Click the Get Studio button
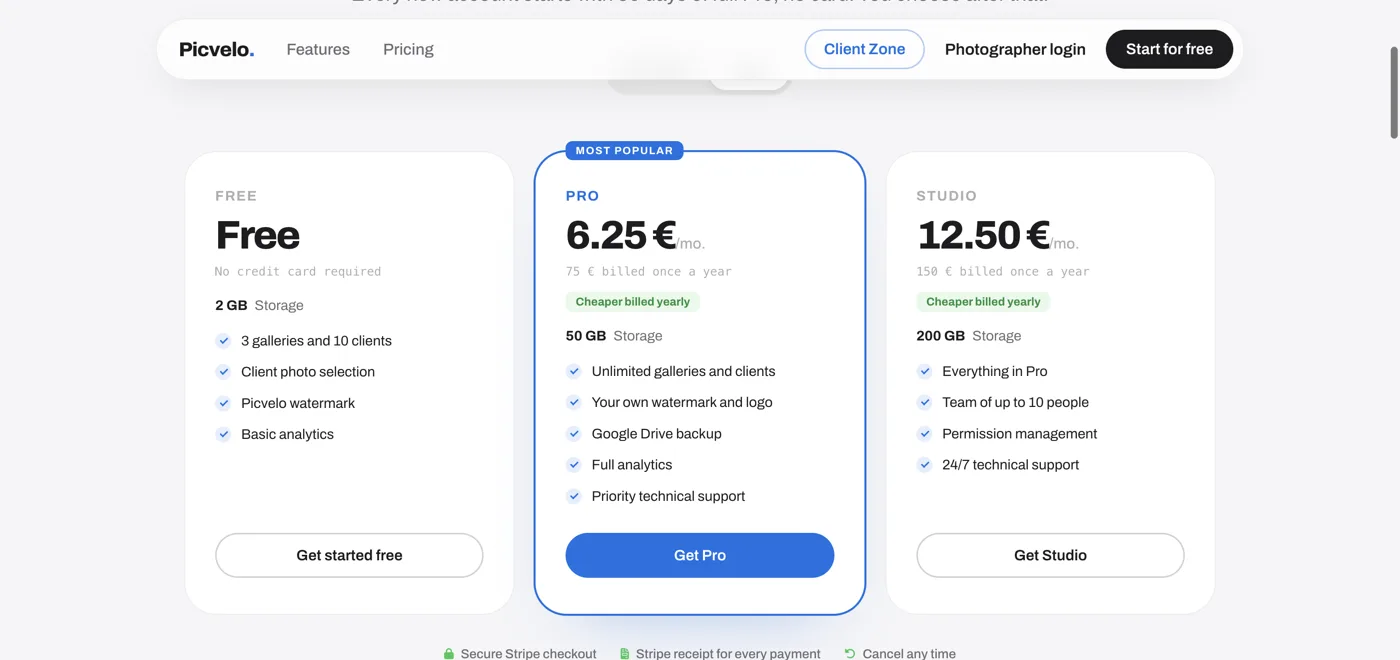The width and height of the screenshot is (1400, 660). pyautogui.click(x=1050, y=555)
